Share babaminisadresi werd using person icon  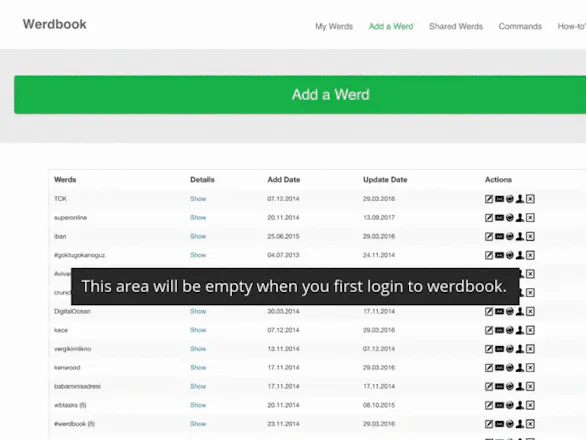click(x=520, y=386)
